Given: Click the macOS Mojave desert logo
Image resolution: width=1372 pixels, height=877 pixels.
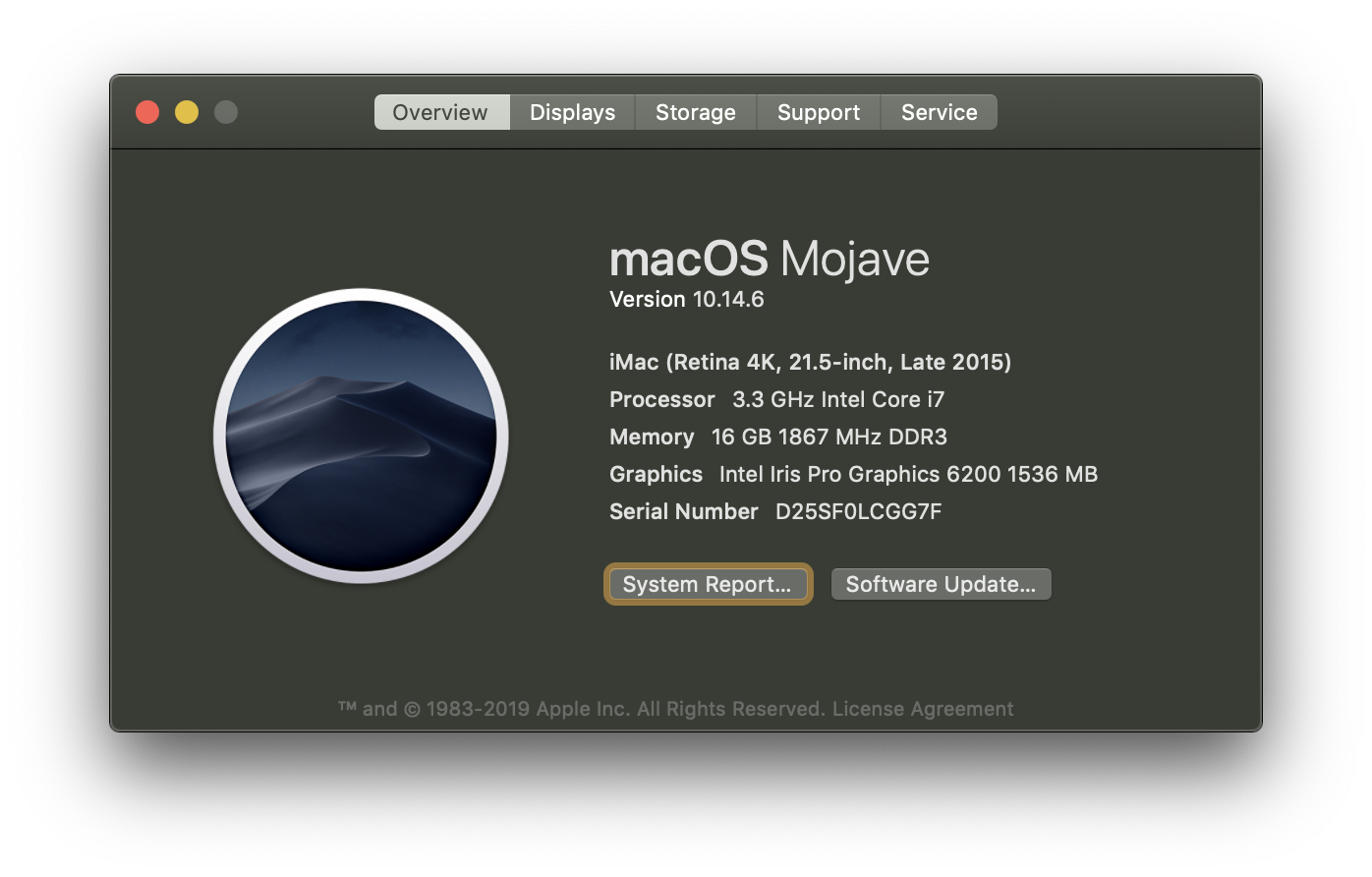Looking at the screenshot, I should click(x=361, y=436).
